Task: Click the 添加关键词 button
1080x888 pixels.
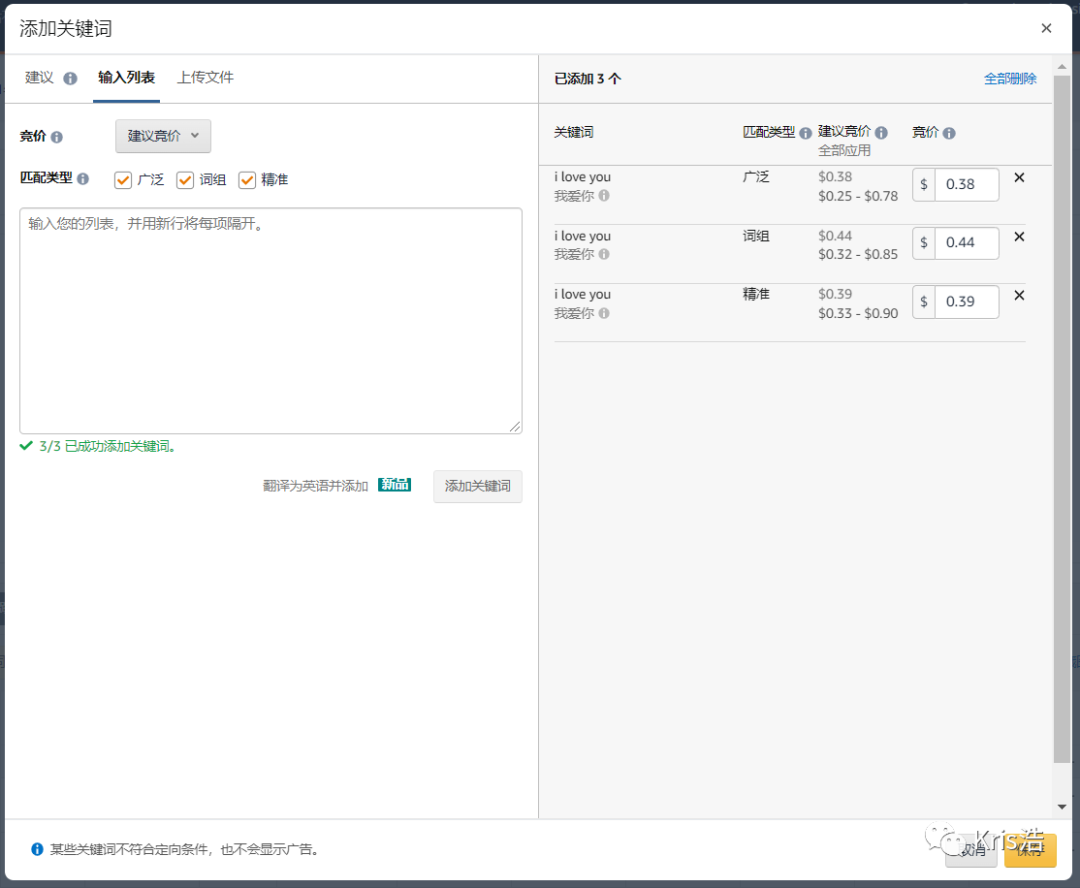Action: coord(477,486)
